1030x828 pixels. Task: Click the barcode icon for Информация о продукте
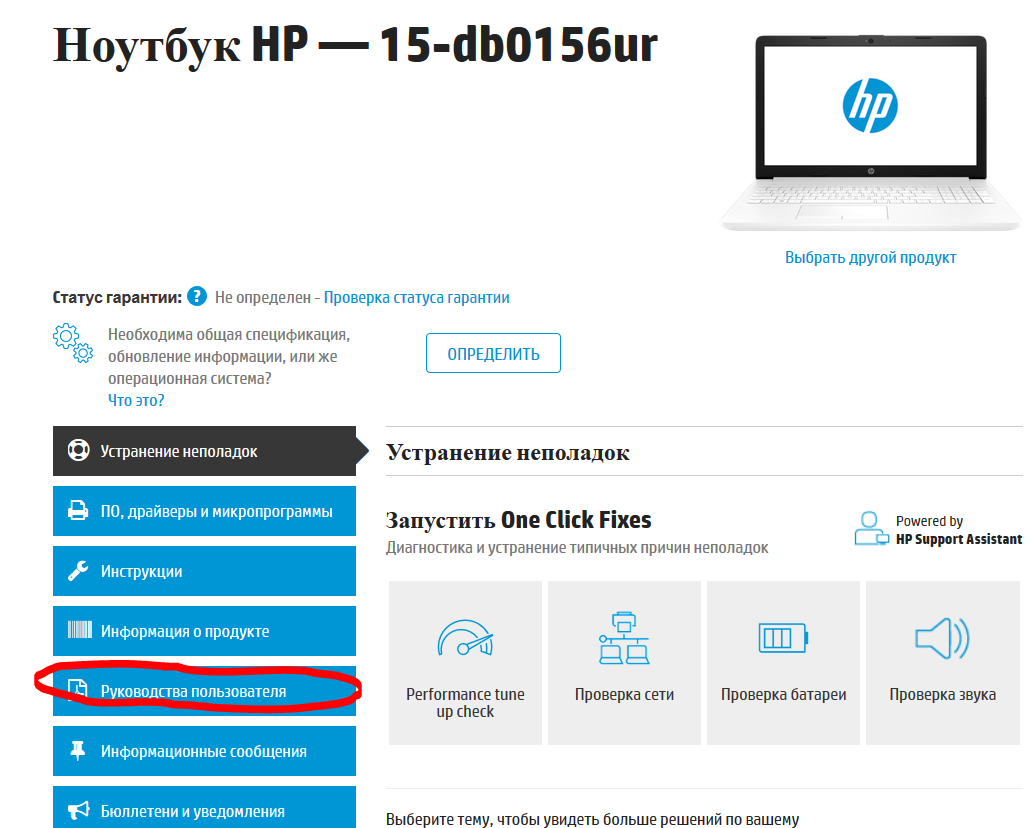[80, 630]
